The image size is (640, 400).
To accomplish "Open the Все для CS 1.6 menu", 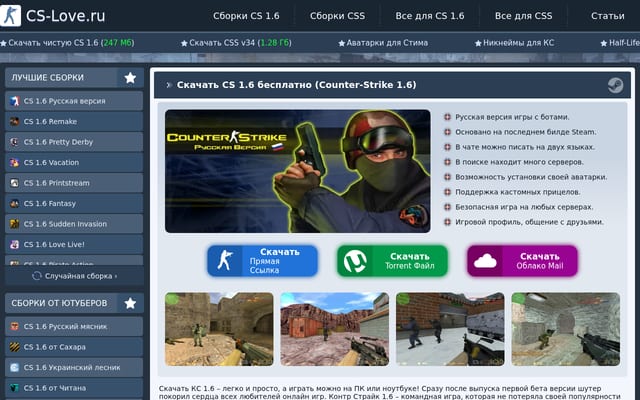I will 429,16.
